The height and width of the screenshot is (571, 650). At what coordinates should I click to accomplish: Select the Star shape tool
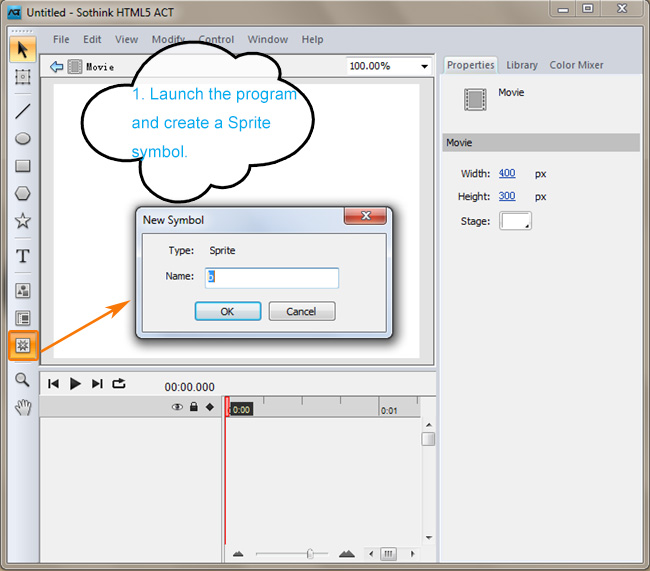[x=23, y=221]
